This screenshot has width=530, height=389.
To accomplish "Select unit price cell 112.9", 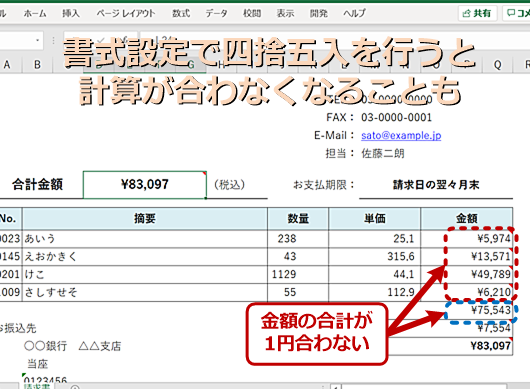I will [x=375, y=292].
